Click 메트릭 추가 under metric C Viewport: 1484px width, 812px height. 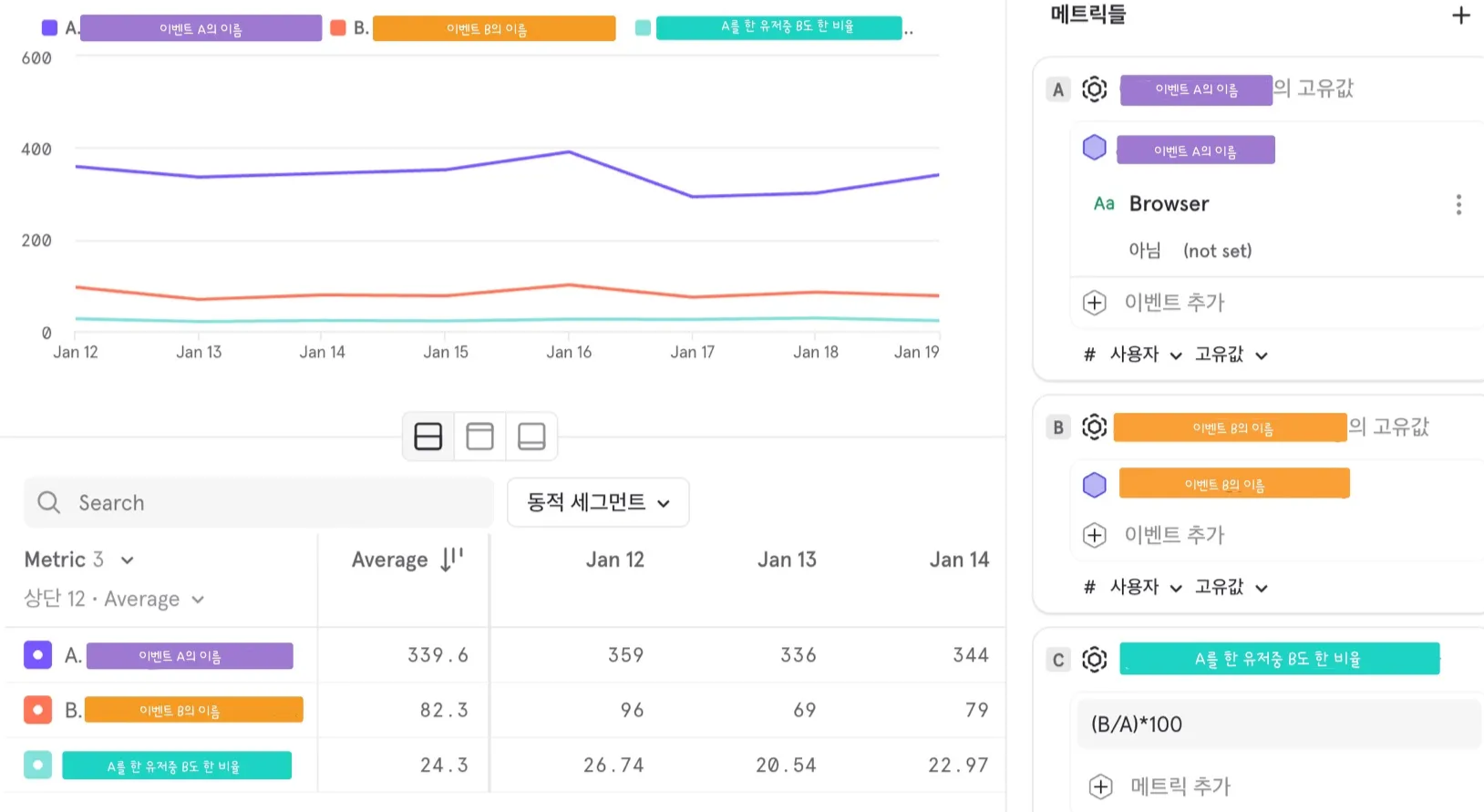(1180, 786)
